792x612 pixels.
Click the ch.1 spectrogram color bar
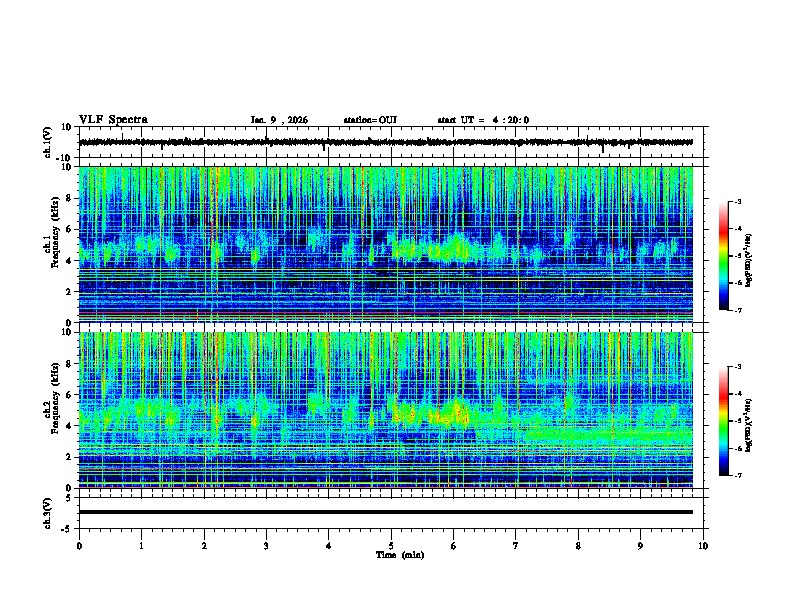[x=723, y=256]
